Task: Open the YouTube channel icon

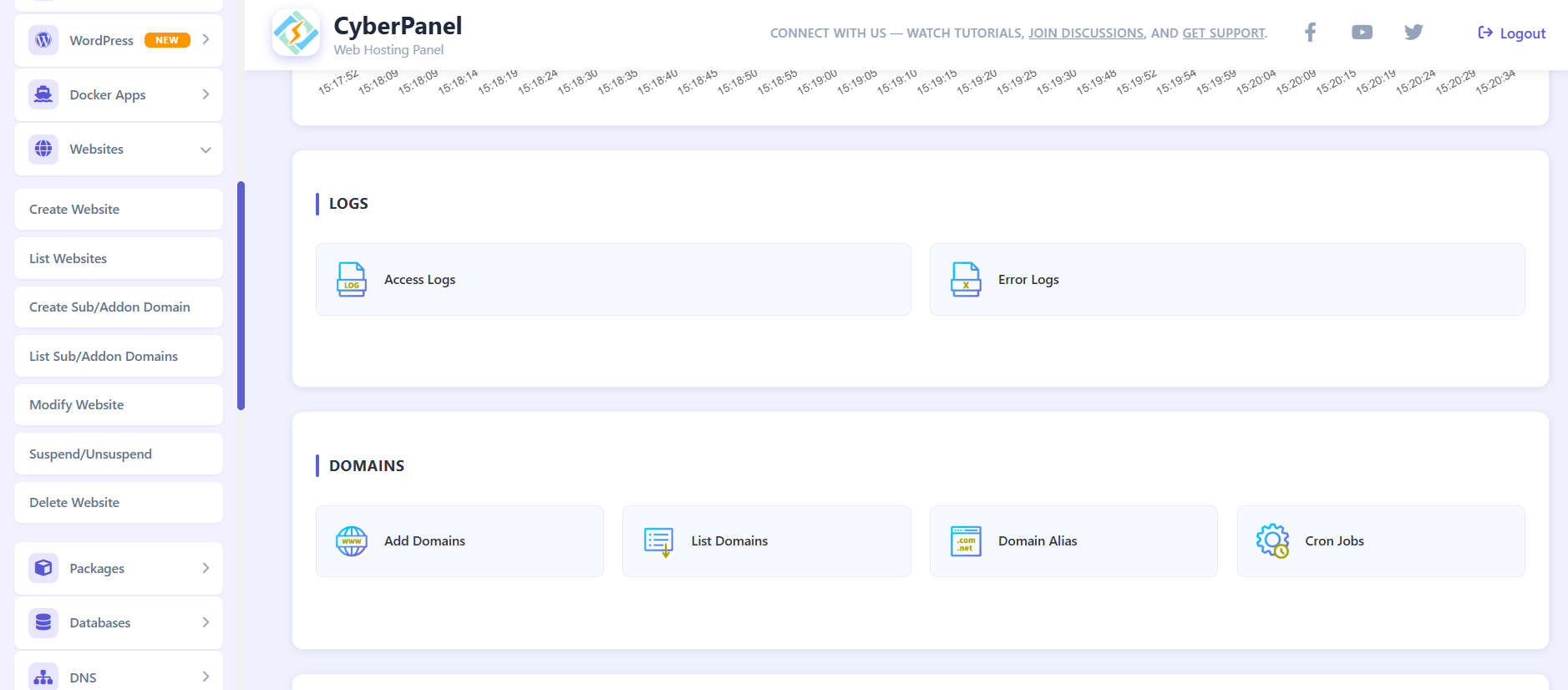Action: click(x=1362, y=33)
